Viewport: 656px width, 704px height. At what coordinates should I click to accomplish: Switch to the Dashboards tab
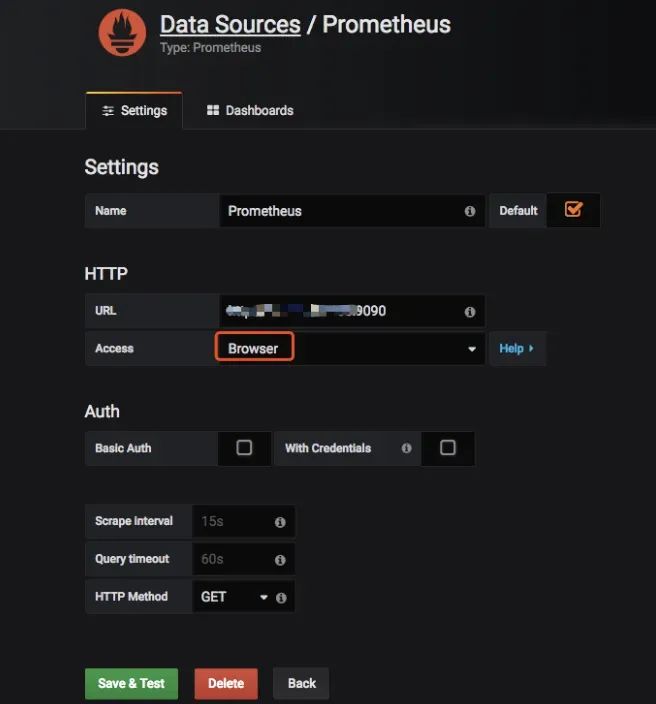[x=250, y=110]
